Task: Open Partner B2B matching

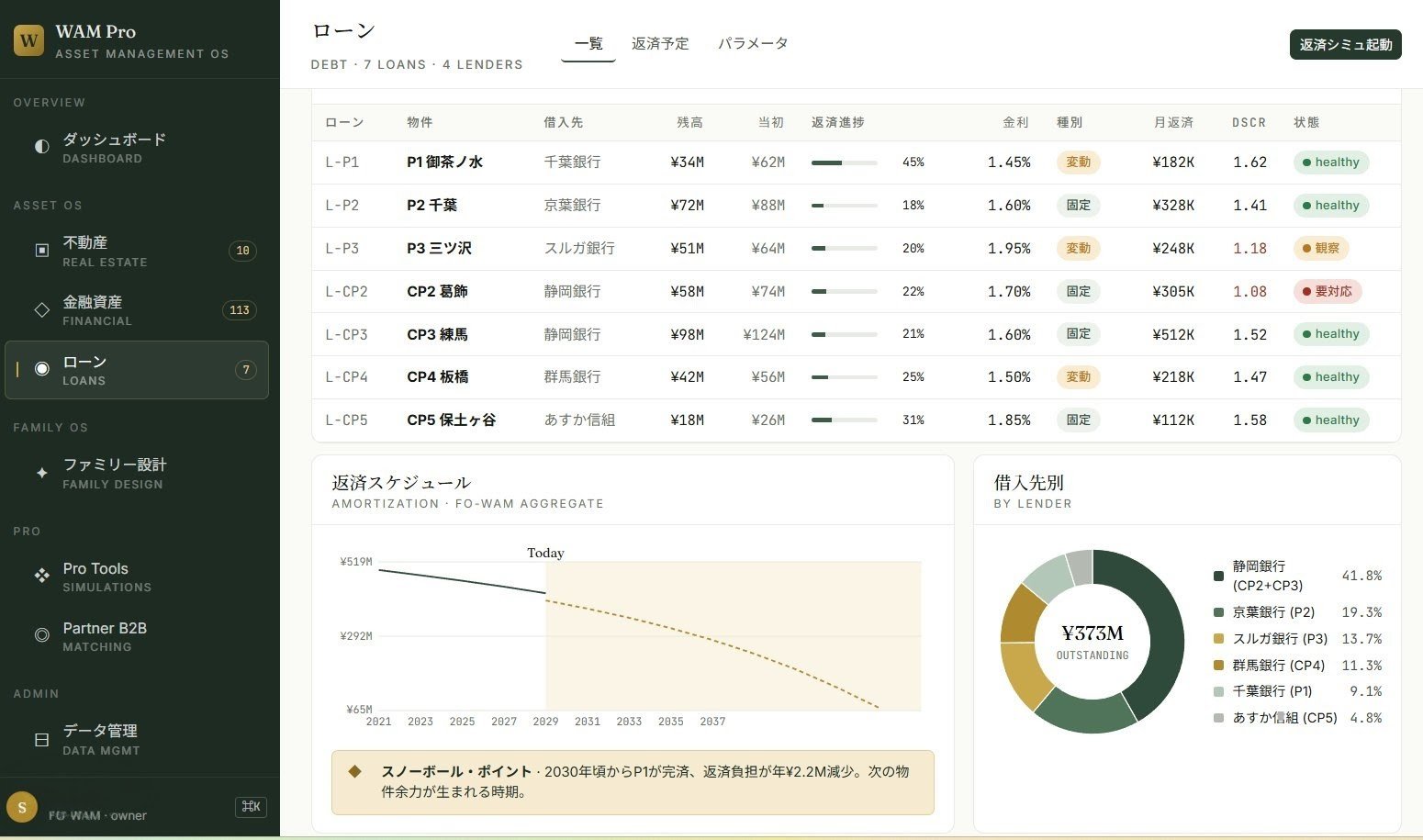Action: (105, 635)
